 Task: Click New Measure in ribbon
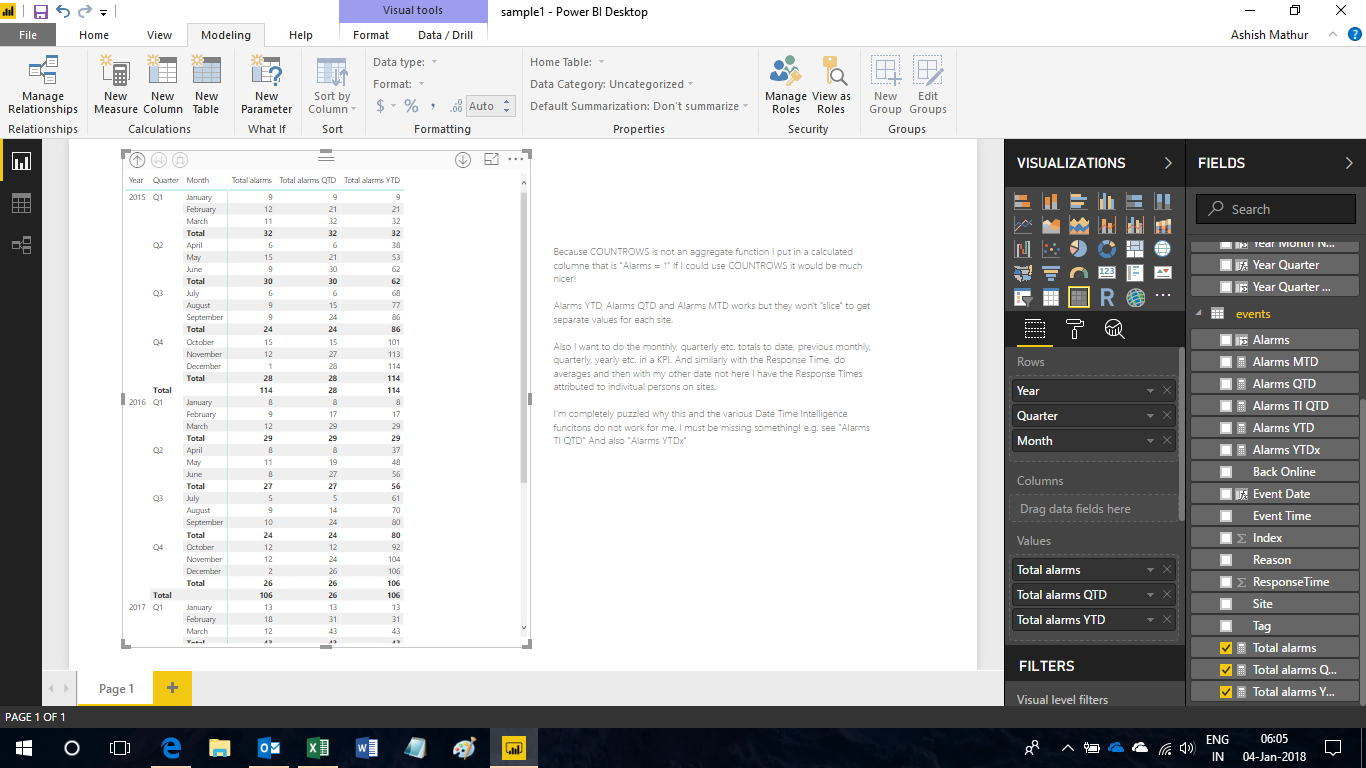(x=116, y=86)
